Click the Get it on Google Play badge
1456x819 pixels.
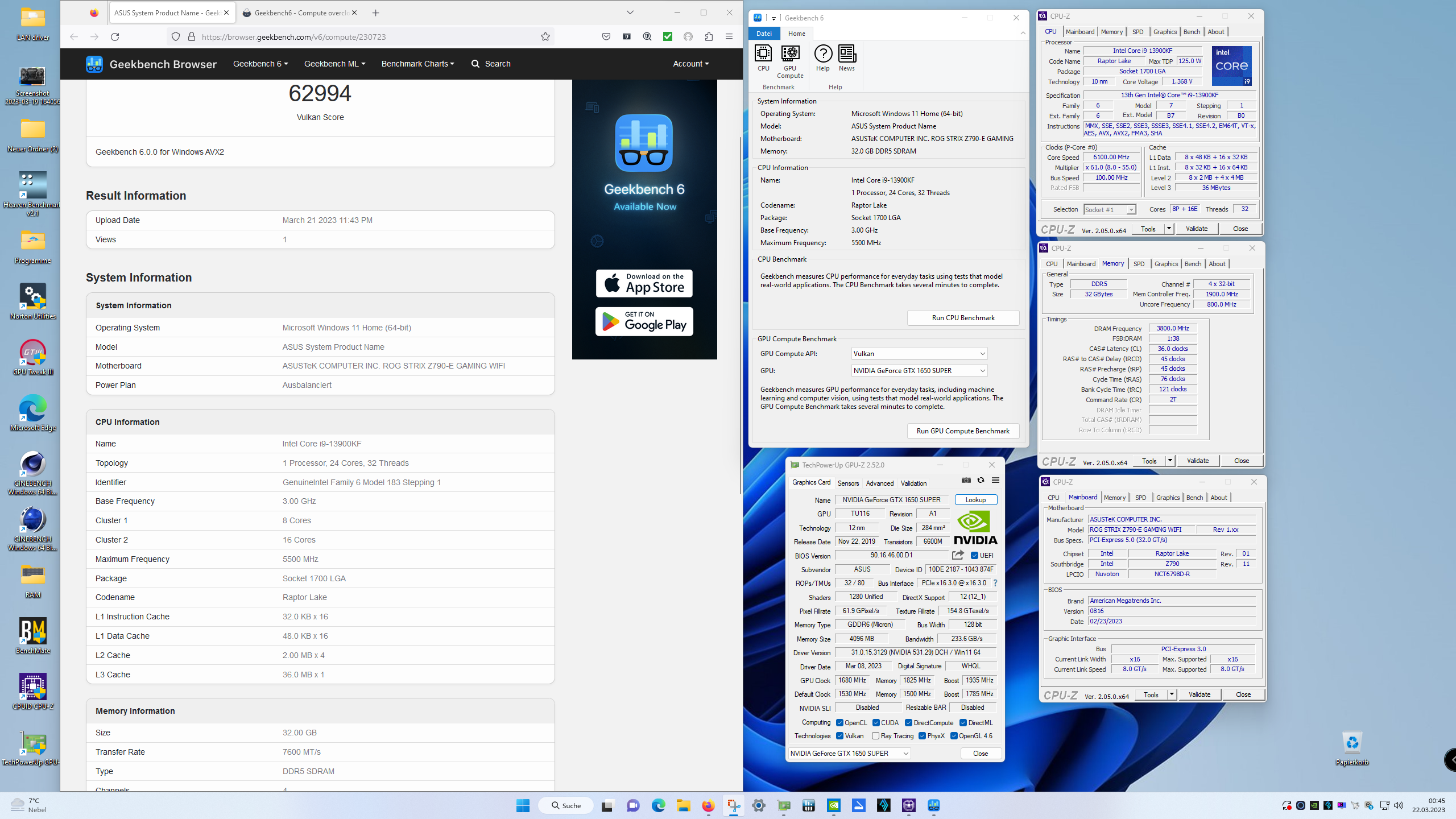[644, 321]
